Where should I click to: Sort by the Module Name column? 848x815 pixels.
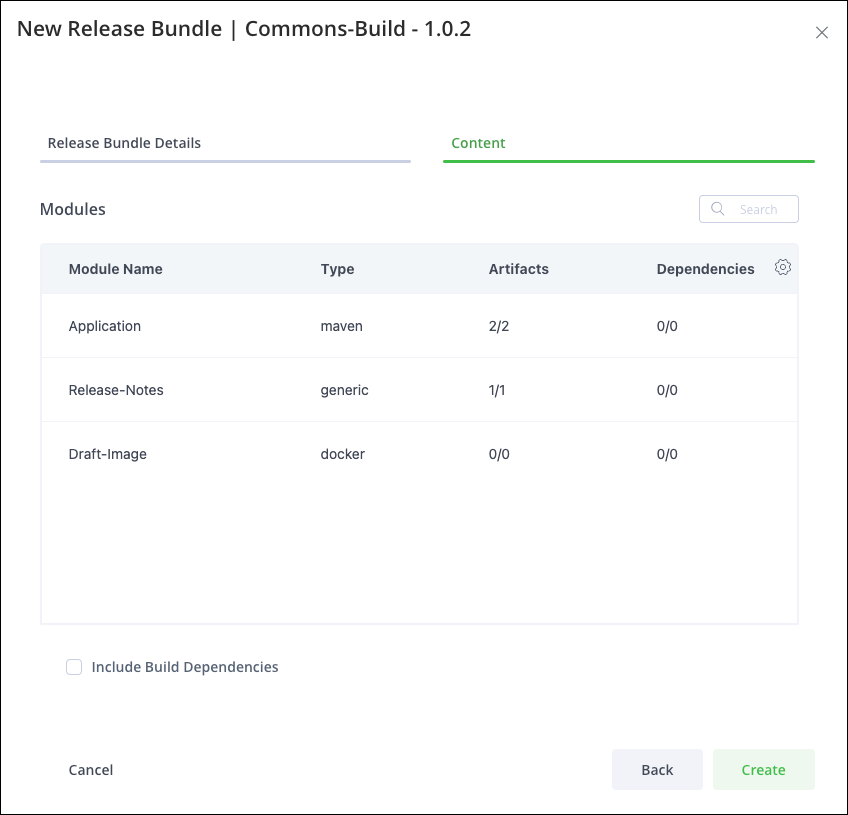point(115,269)
